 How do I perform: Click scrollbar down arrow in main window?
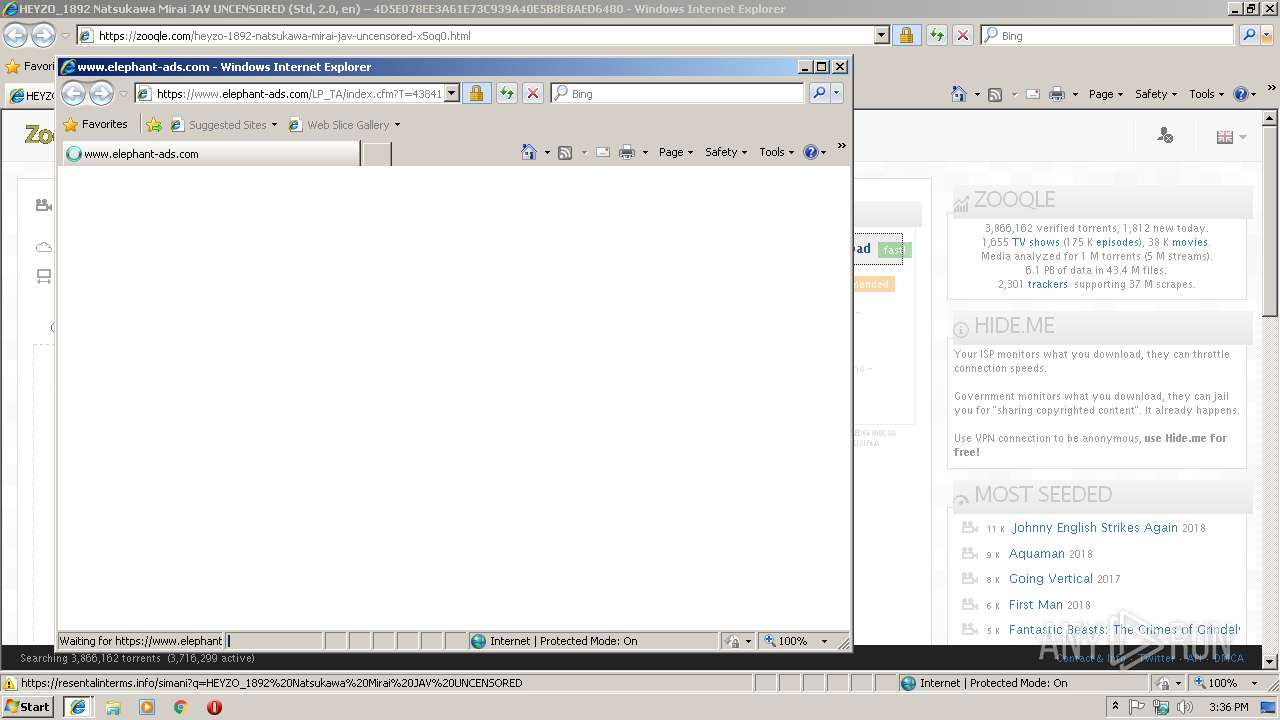pyautogui.click(x=1271, y=661)
